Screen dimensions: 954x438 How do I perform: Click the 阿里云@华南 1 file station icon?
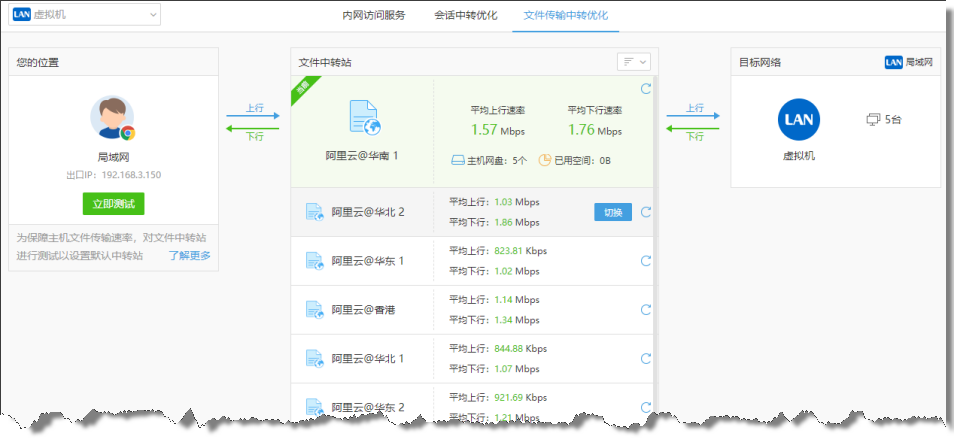(x=363, y=118)
